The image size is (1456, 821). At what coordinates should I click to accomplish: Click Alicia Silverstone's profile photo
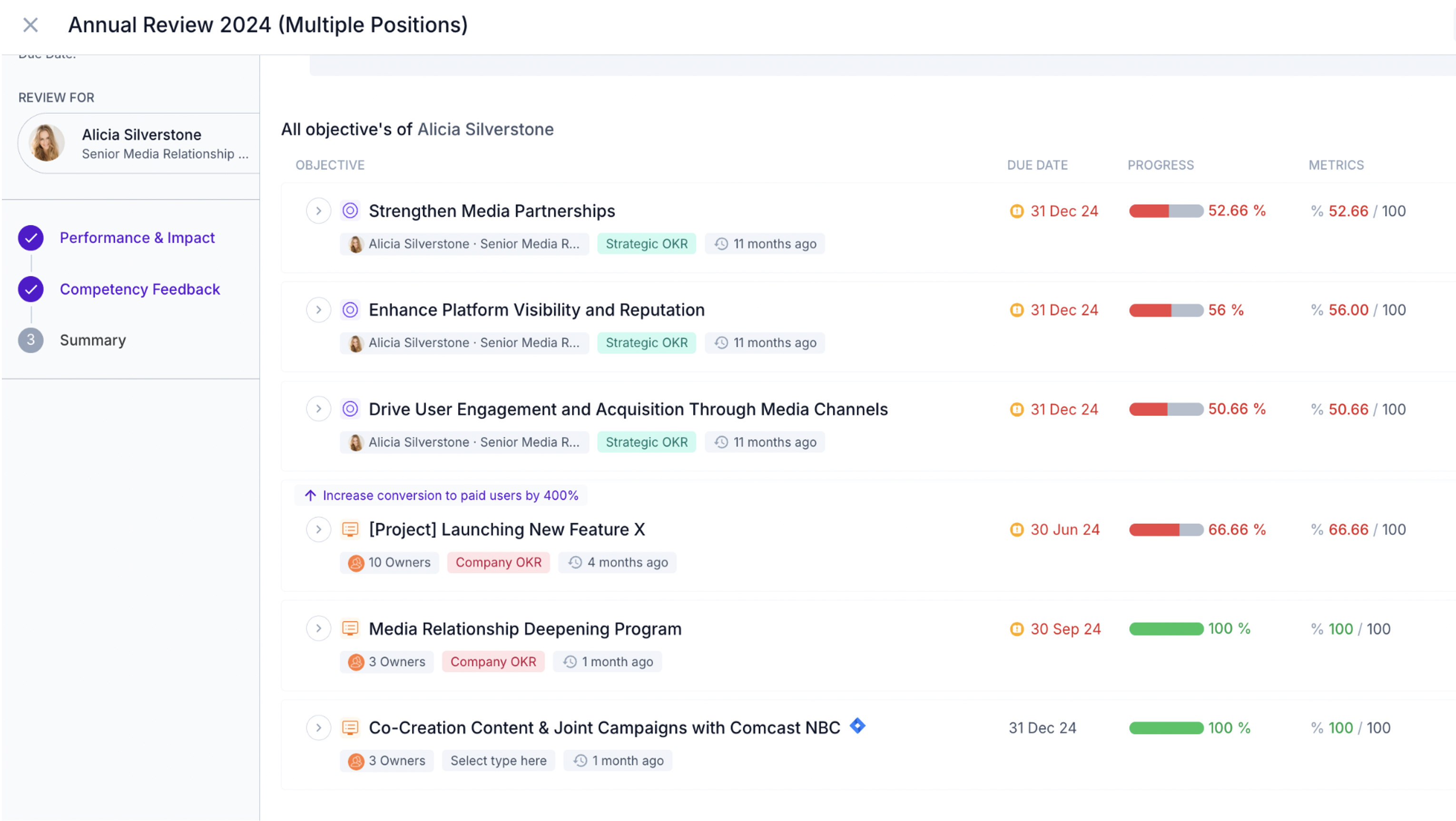[46, 143]
